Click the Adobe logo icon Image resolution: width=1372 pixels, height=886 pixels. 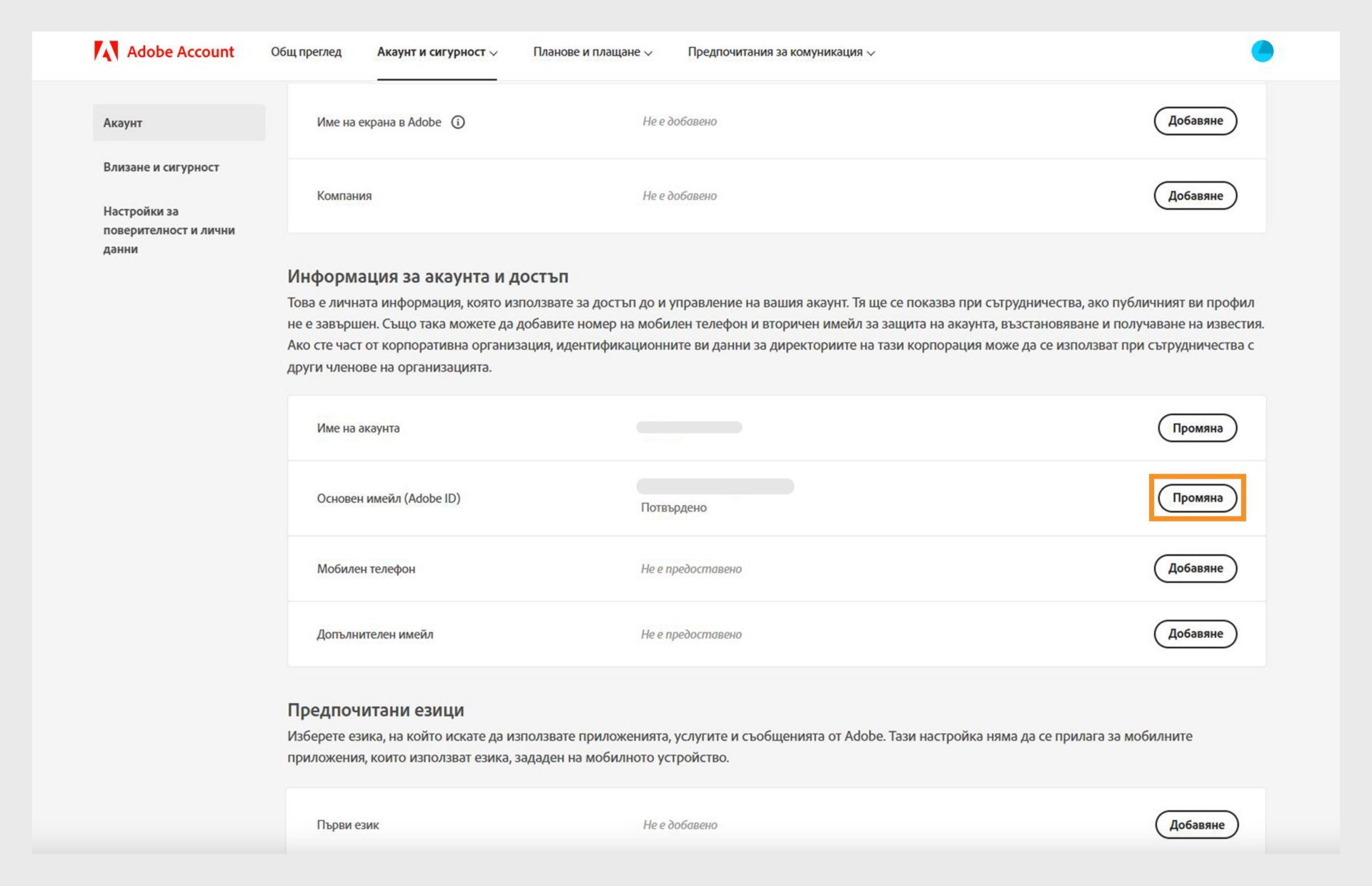pyautogui.click(x=106, y=51)
